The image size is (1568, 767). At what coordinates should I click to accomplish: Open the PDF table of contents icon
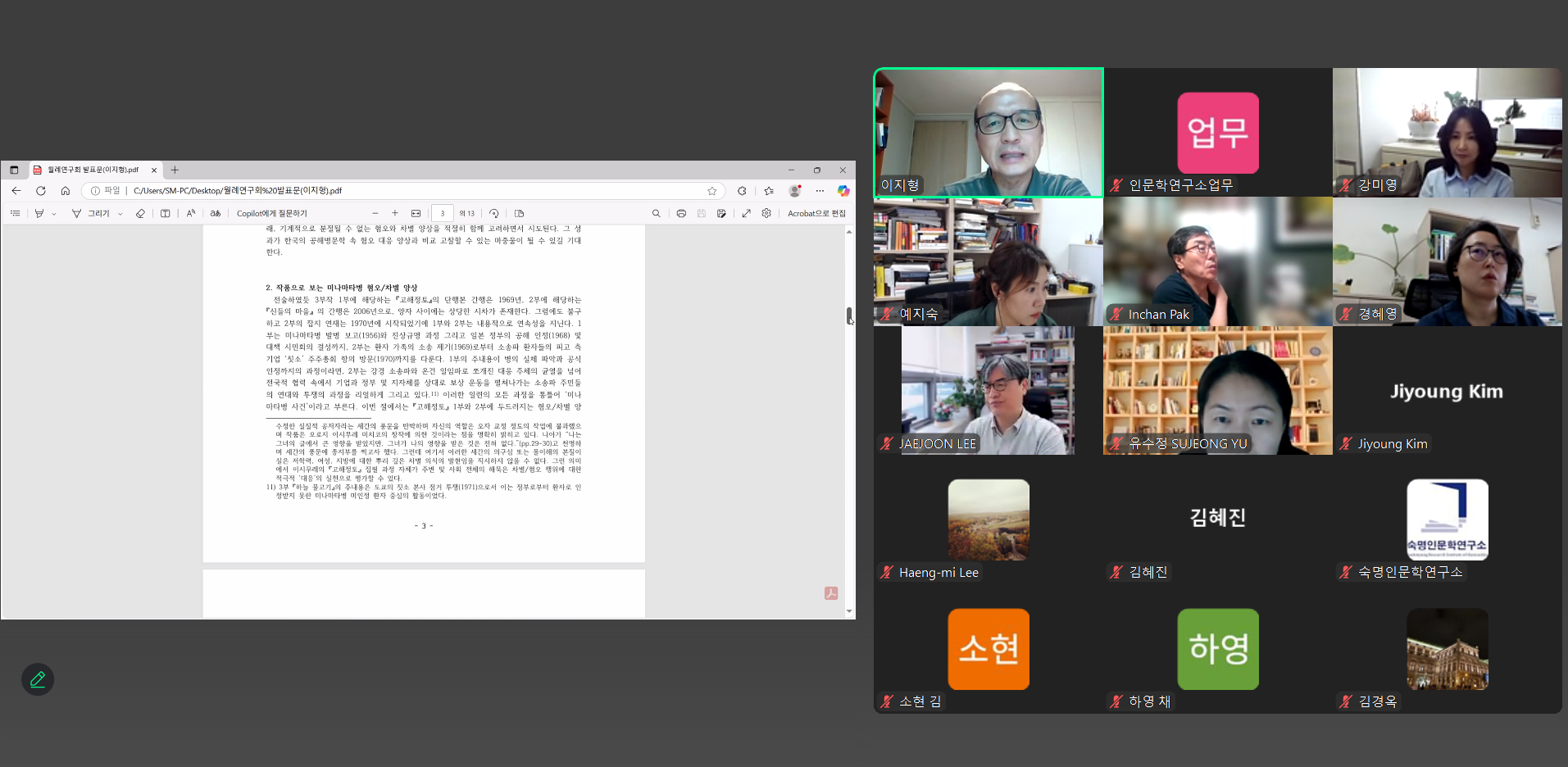pyautogui.click(x=15, y=213)
